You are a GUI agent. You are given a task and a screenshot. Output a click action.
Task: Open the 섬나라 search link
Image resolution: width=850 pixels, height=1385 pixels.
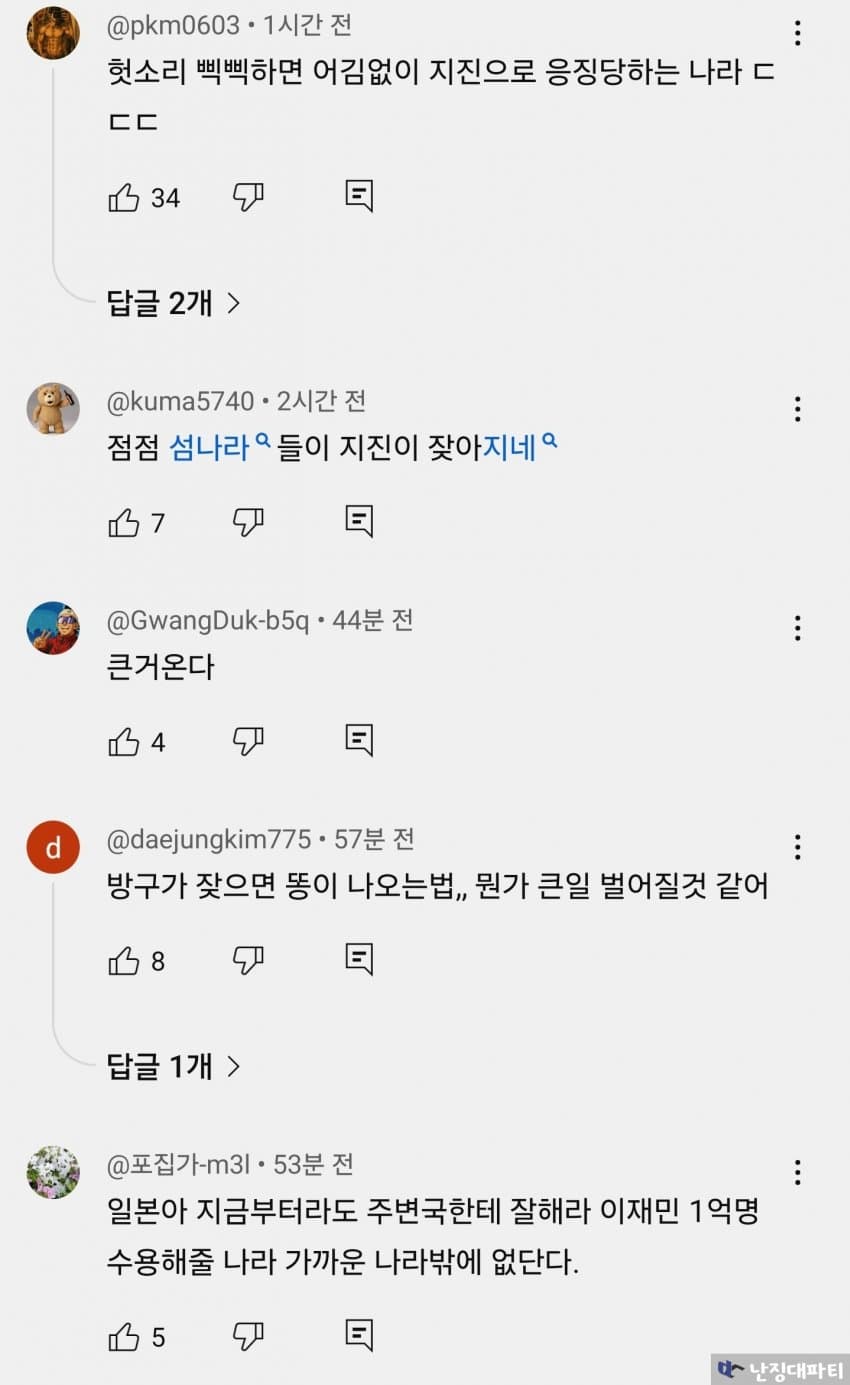point(210,447)
